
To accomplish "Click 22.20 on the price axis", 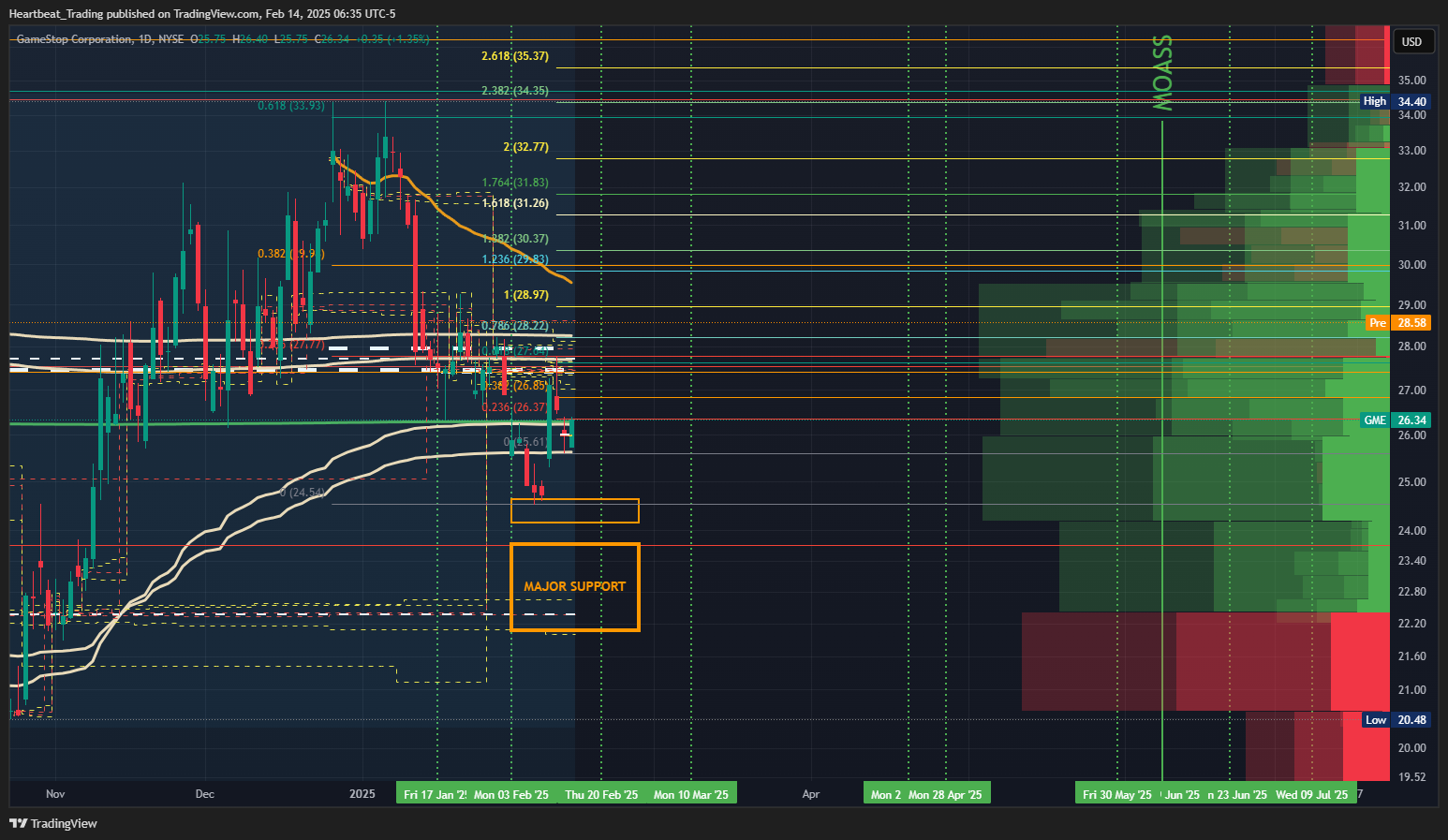I will [x=1411, y=624].
